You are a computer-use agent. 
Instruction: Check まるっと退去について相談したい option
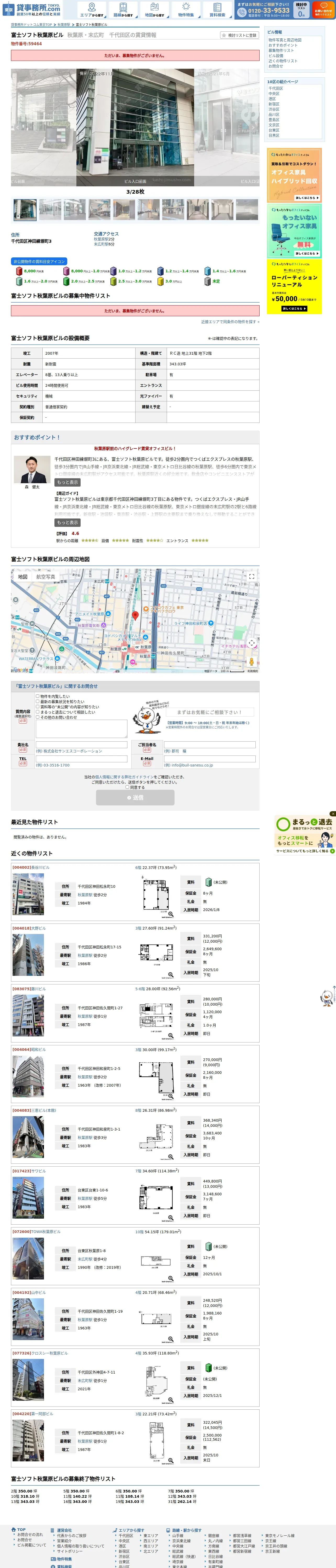tap(37, 712)
